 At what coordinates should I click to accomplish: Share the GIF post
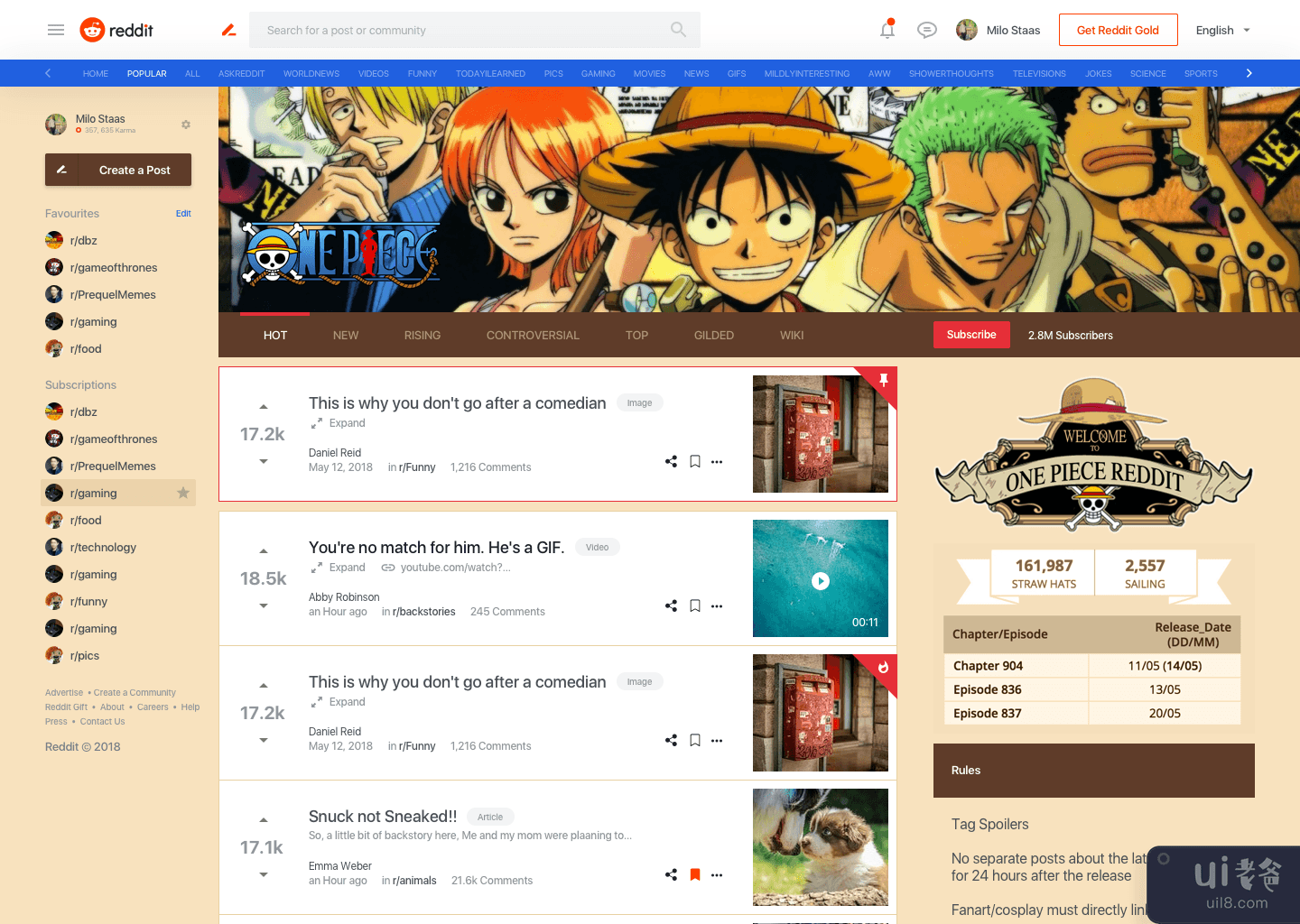point(671,605)
